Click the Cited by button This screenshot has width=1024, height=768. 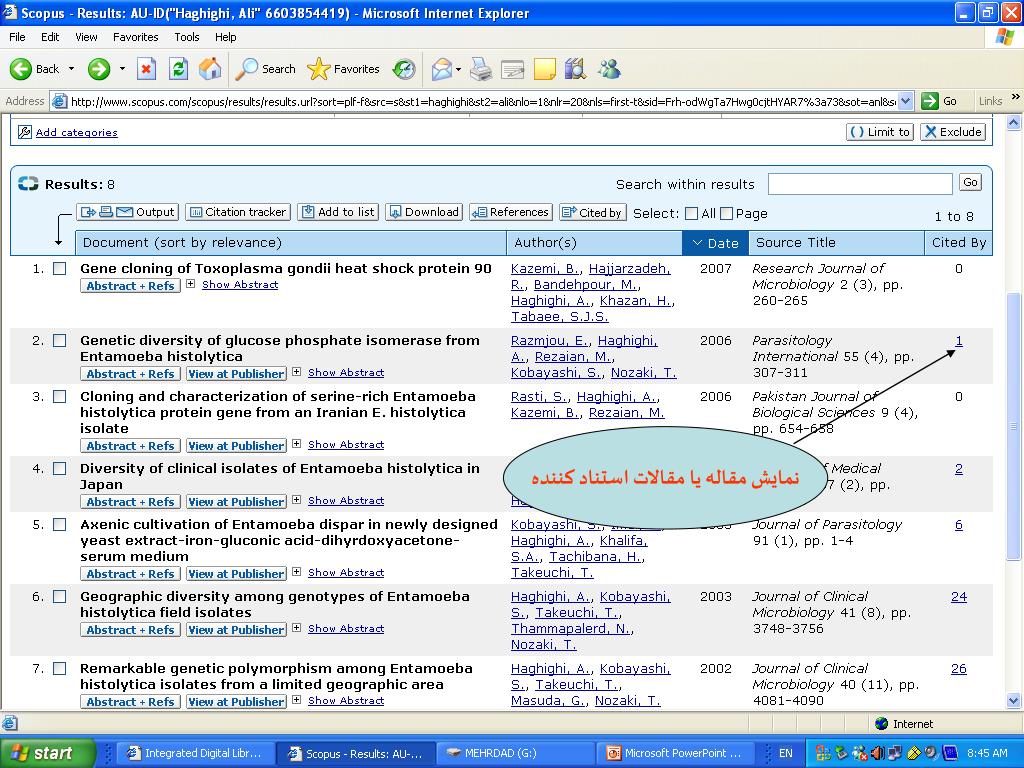tap(593, 212)
